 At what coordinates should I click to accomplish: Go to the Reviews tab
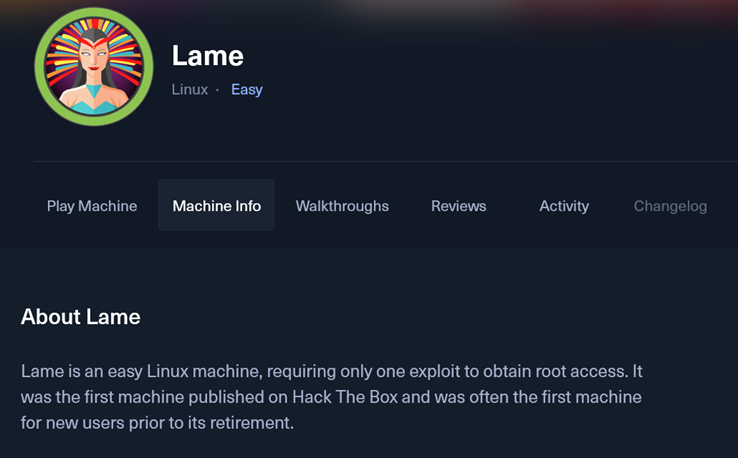pos(458,206)
